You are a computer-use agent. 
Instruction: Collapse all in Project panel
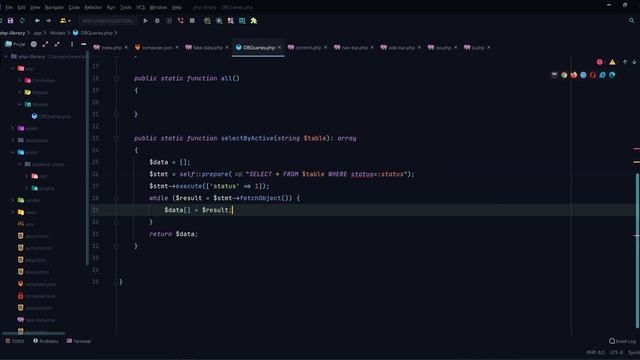click(57, 44)
